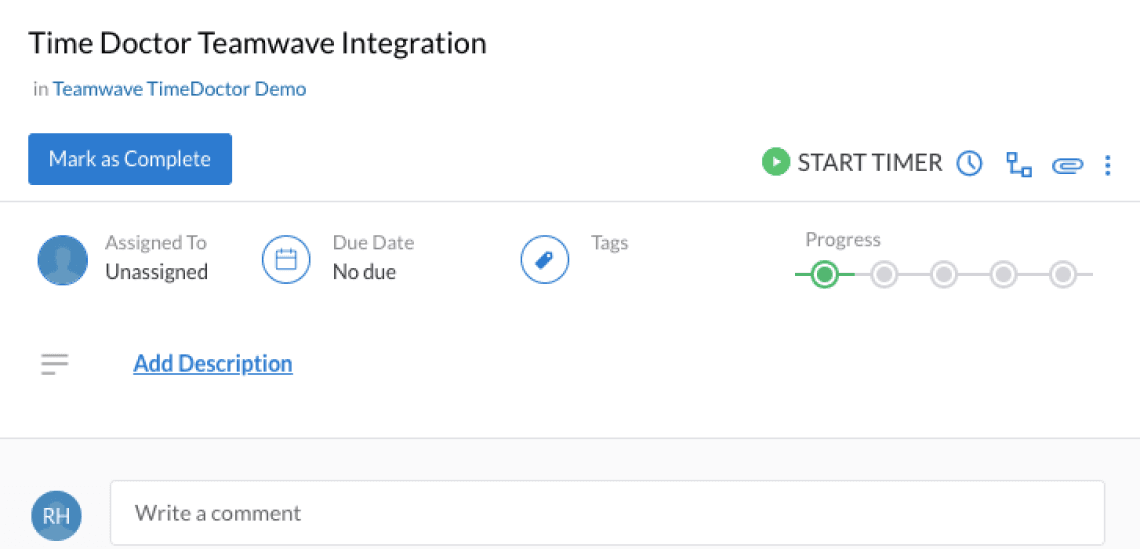Click the Assigned To avatar icon
This screenshot has width=1140, height=549.
tap(62, 260)
